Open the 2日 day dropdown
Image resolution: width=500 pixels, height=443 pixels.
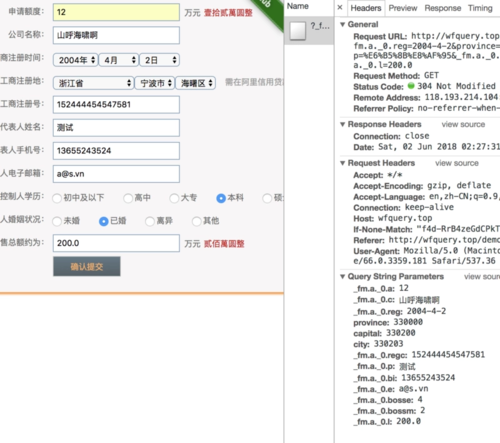pos(159,60)
